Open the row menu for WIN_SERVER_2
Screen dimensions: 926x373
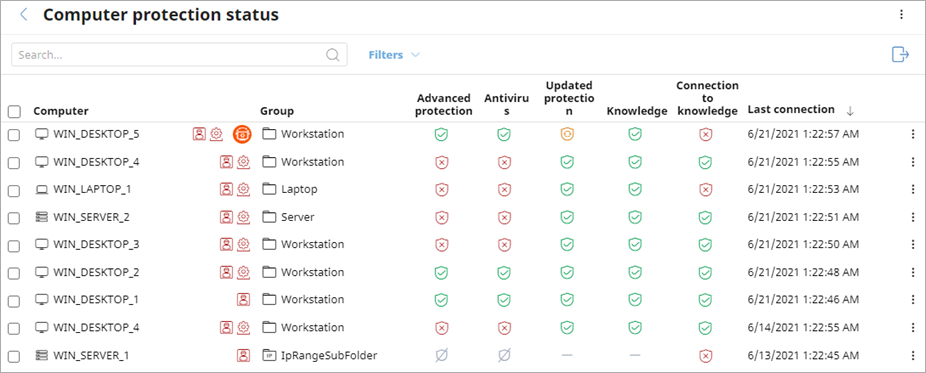912,217
